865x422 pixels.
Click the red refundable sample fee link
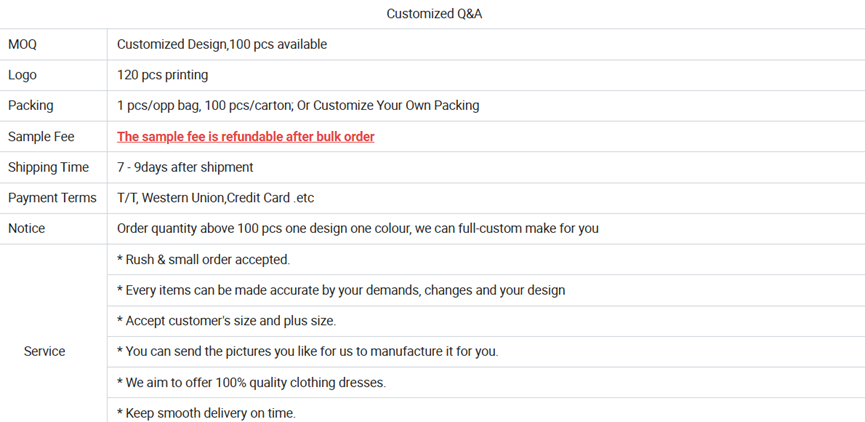[245, 136]
